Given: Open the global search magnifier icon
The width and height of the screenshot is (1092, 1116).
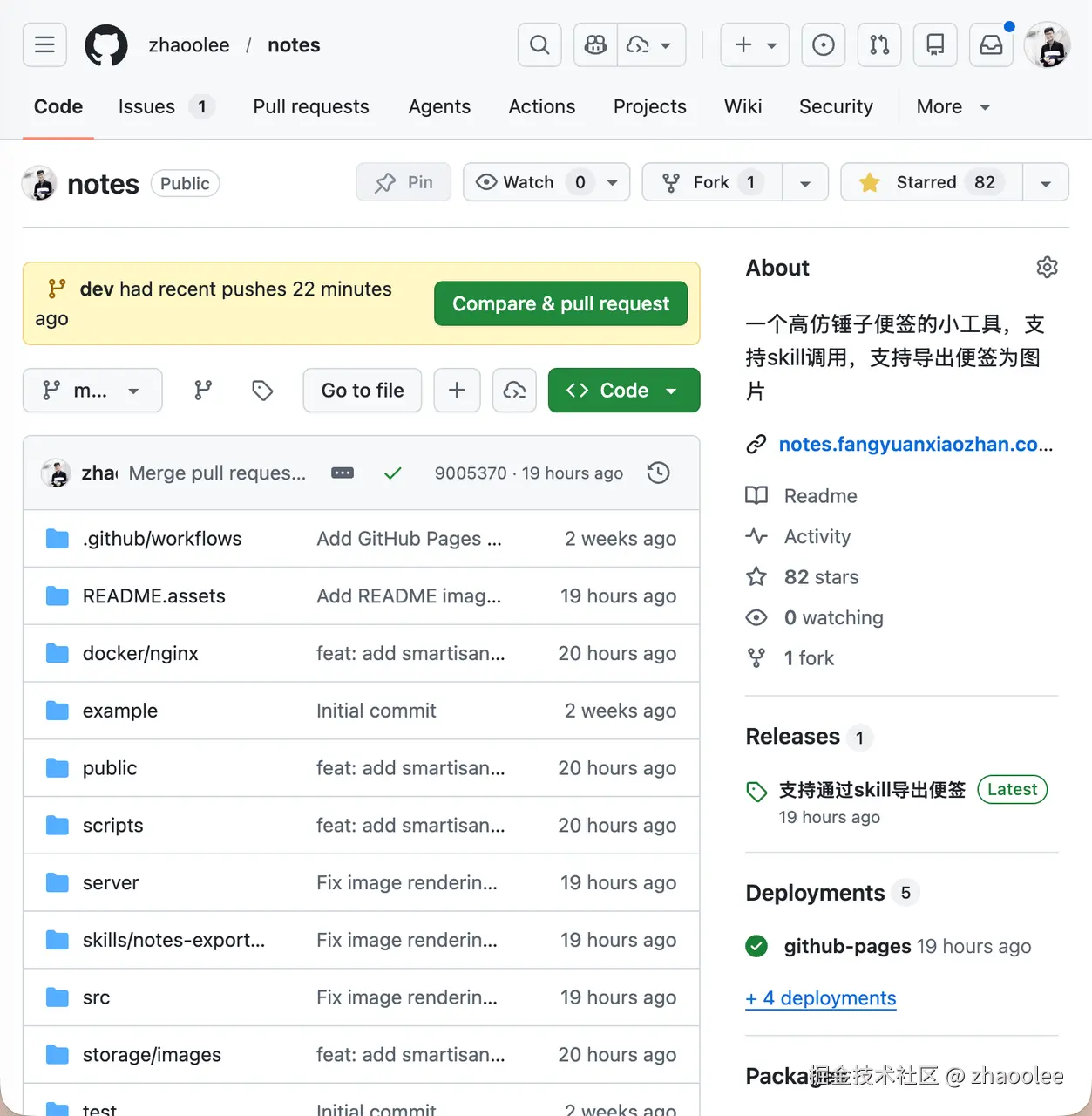Looking at the screenshot, I should point(539,44).
